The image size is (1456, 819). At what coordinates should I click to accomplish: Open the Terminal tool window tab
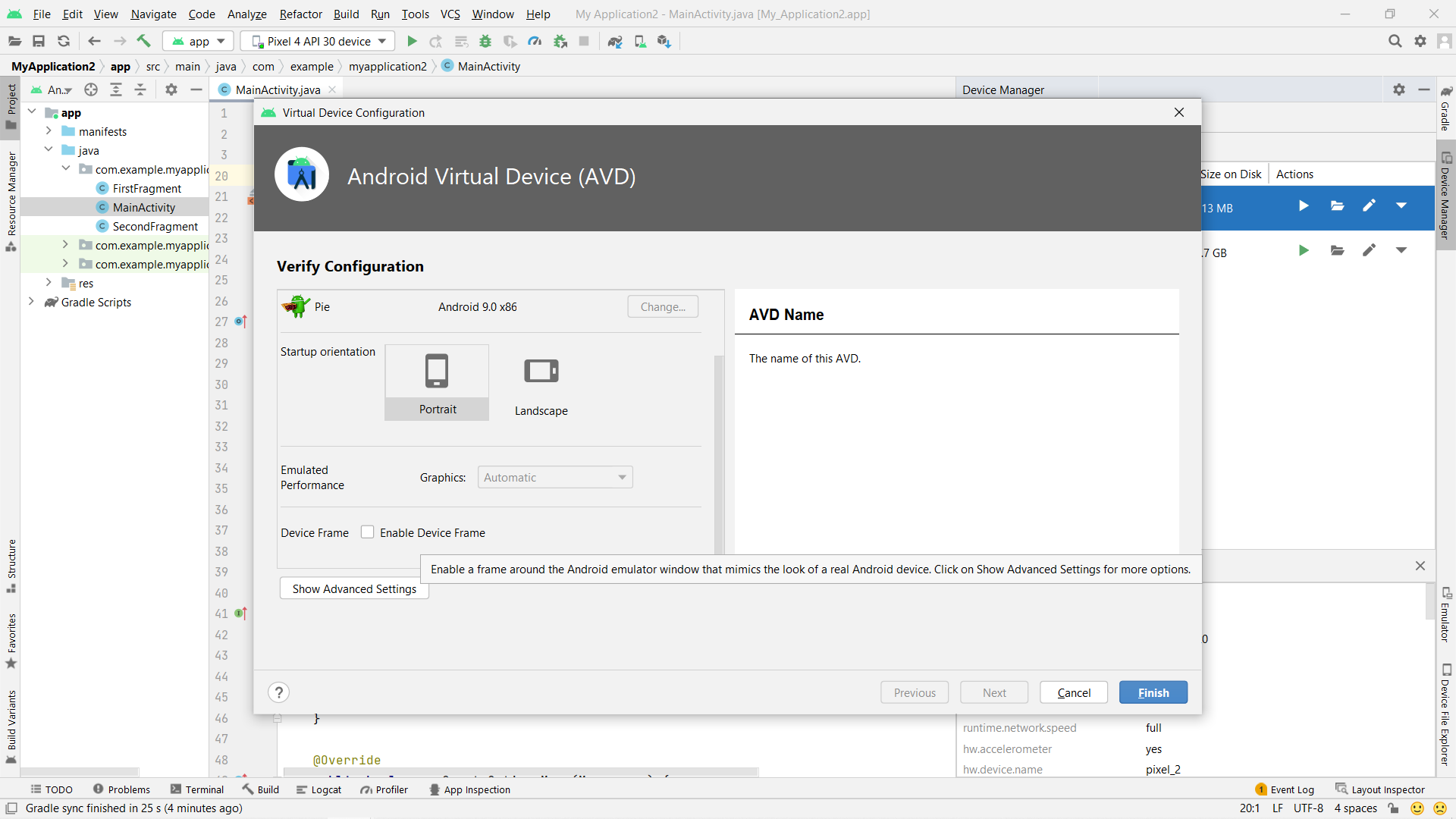coord(197,789)
